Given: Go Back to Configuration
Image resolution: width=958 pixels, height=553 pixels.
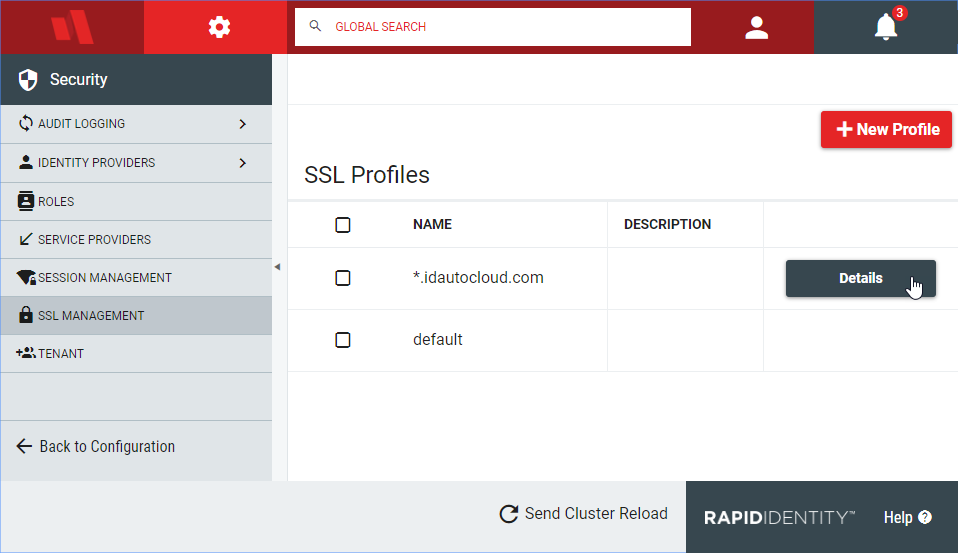Looking at the screenshot, I should tap(96, 447).
